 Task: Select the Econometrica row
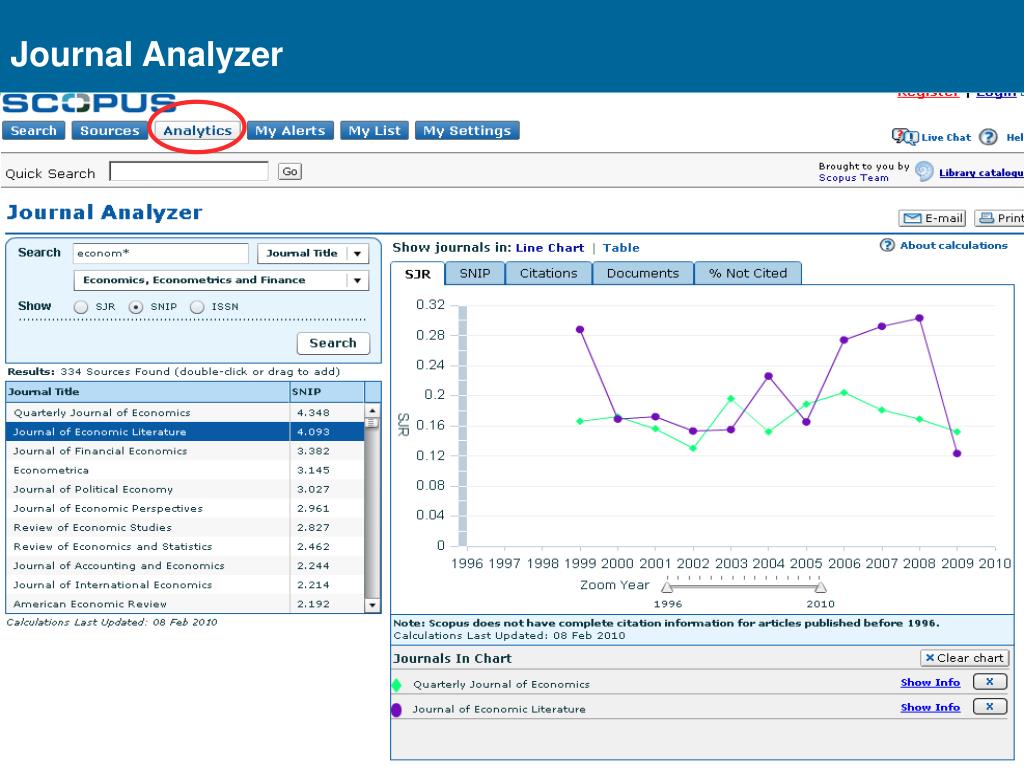185,470
